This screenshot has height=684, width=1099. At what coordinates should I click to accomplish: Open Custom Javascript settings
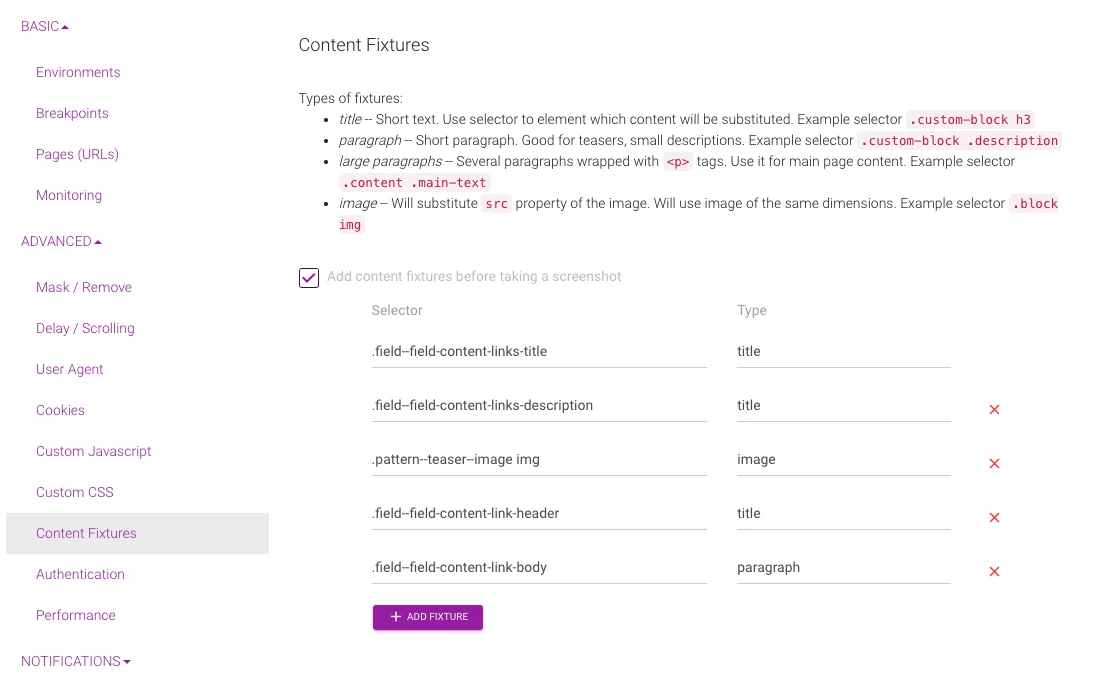[x=93, y=451]
